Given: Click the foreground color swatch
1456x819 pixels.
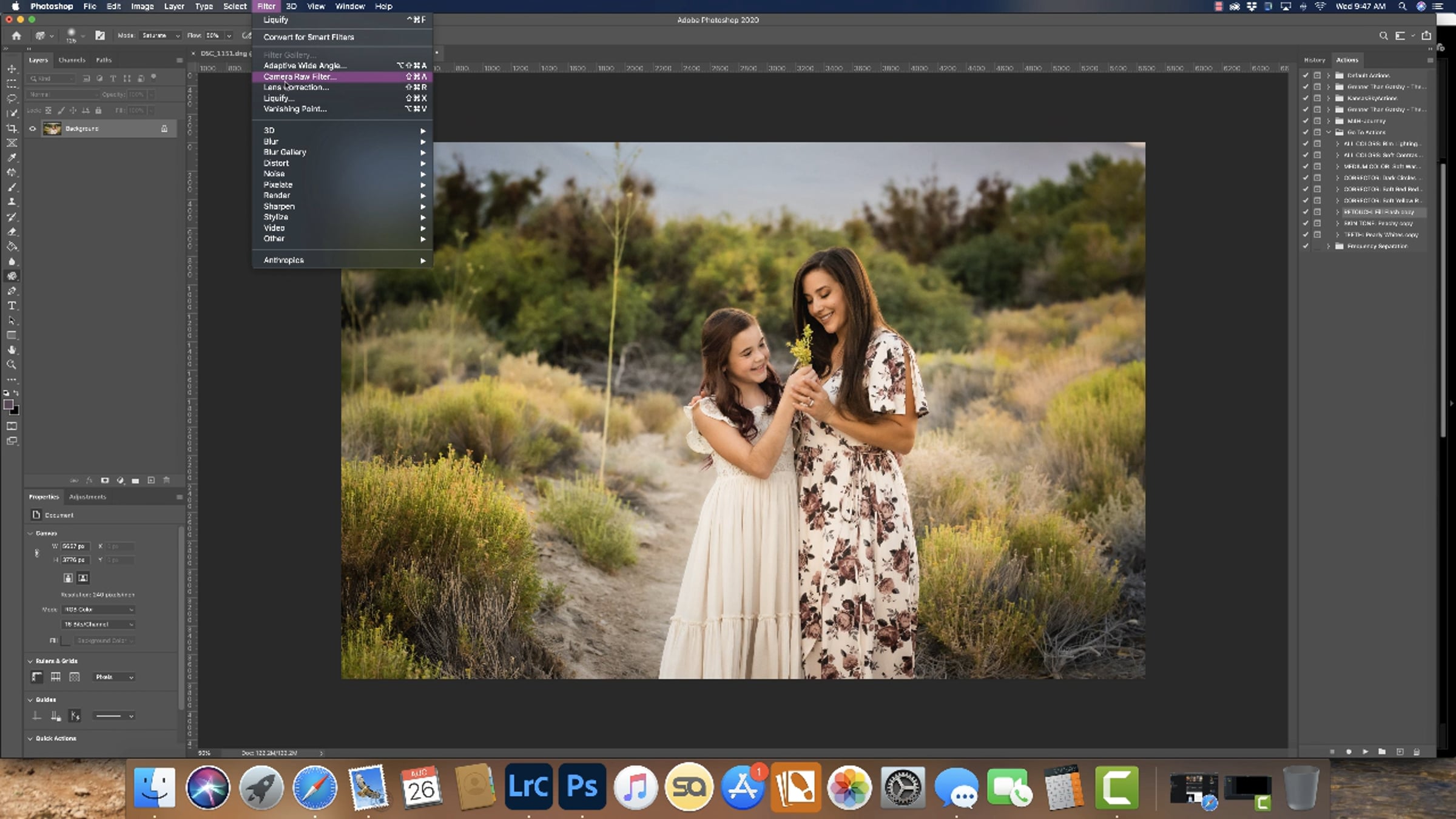Looking at the screenshot, I should 8,405.
